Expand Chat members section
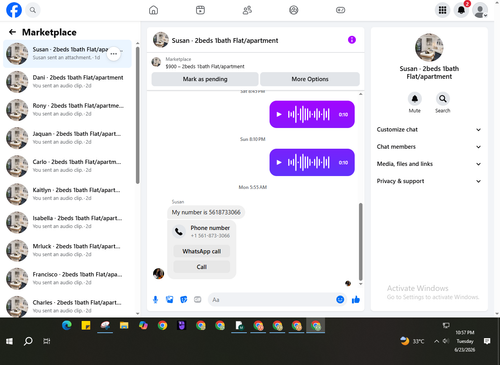500x365 pixels. point(429,147)
